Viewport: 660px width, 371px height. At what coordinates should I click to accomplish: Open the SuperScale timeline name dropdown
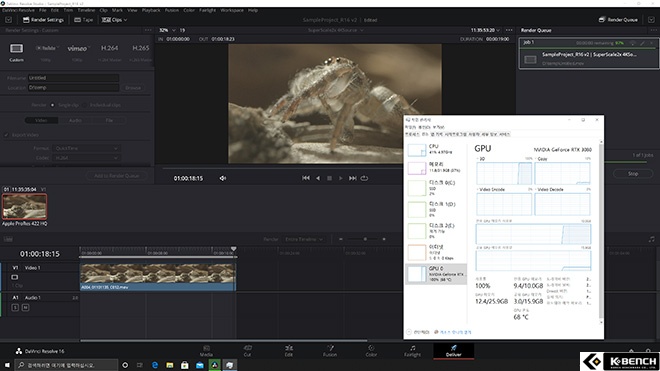coord(335,30)
